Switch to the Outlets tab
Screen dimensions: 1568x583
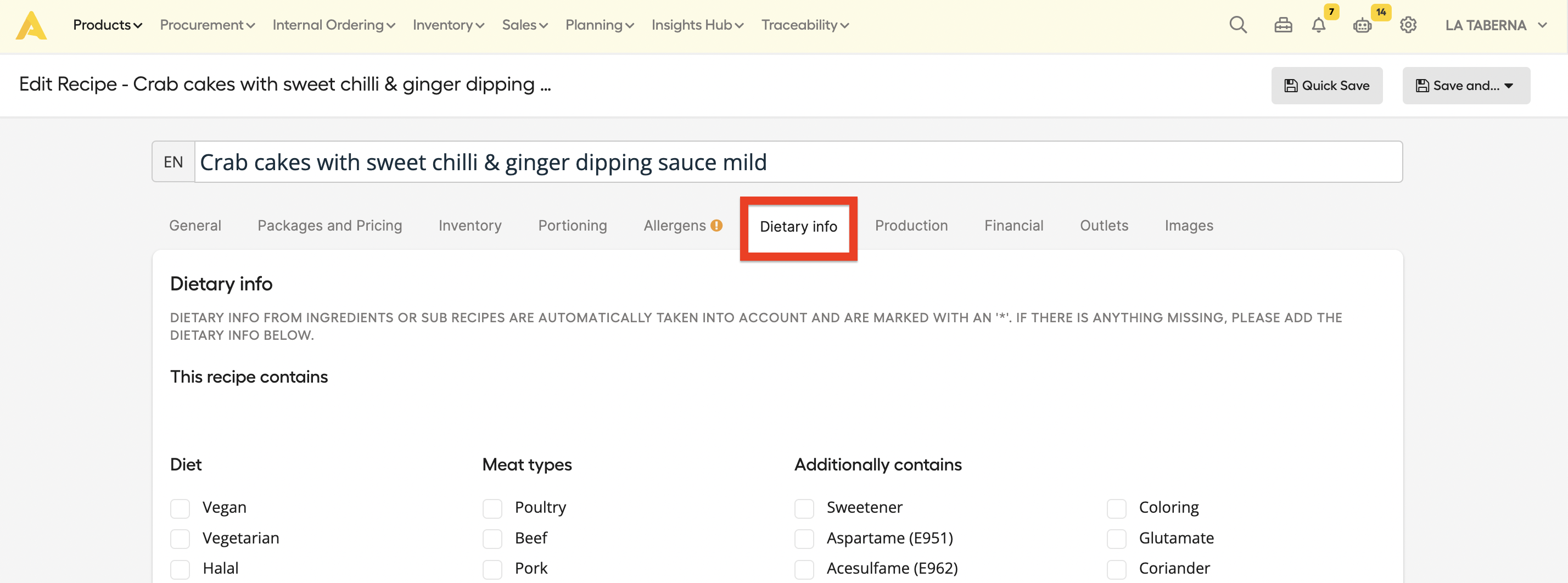[x=1104, y=225]
